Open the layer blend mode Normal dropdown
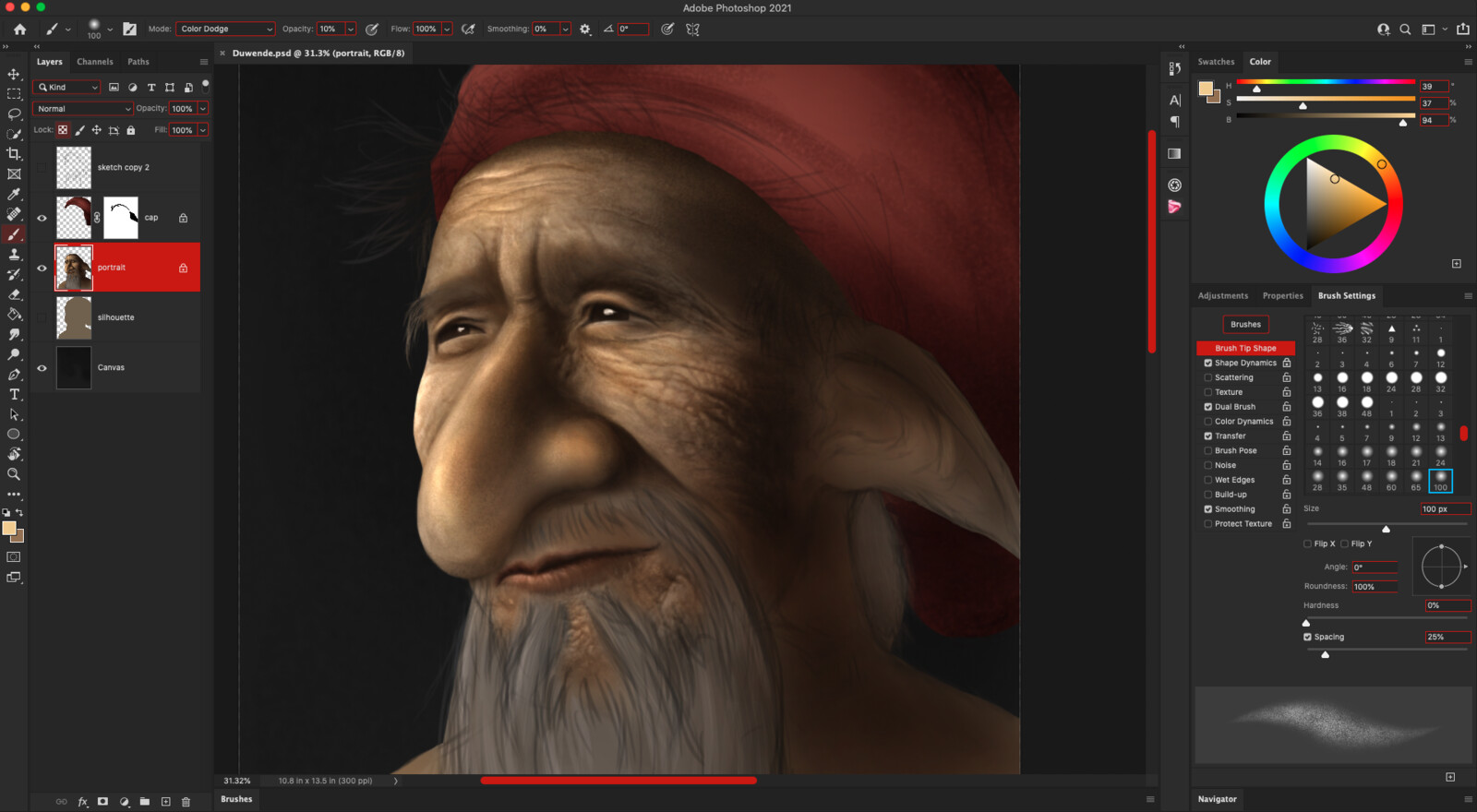The width and height of the screenshot is (1477, 812). point(83,109)
